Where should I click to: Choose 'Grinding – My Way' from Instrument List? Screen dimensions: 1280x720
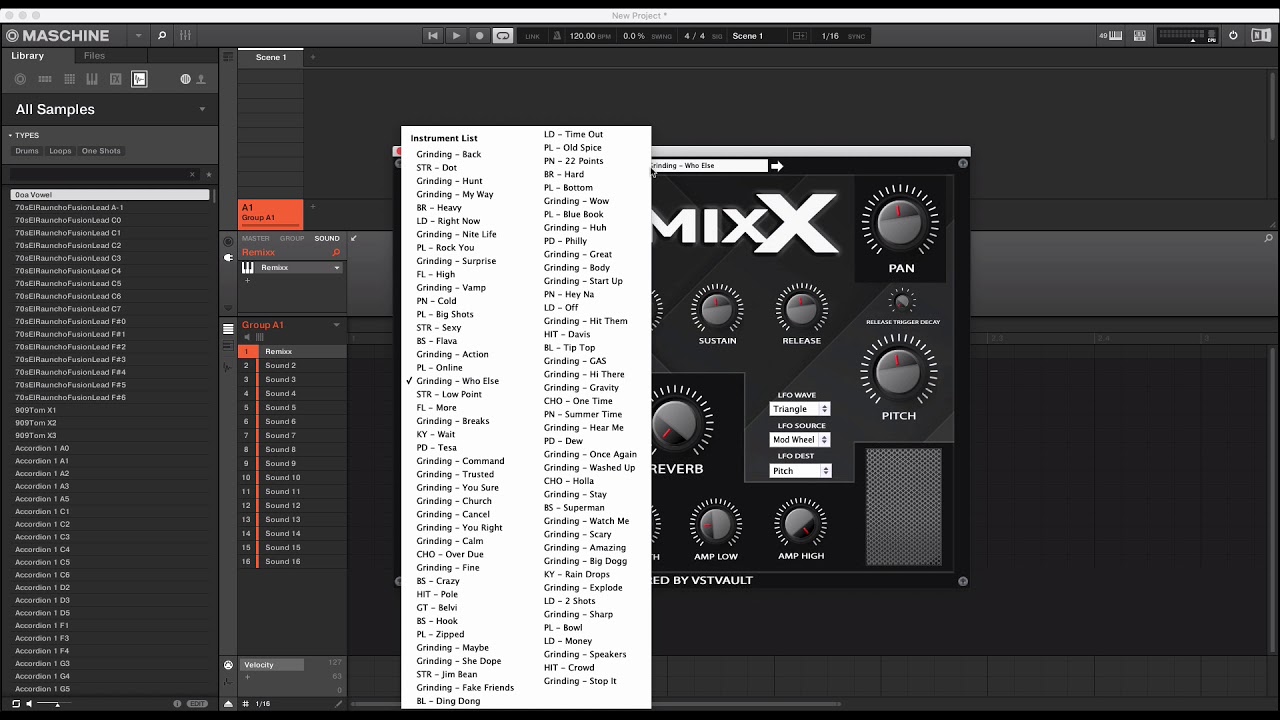pyautogui.click(x=455, y=194)
